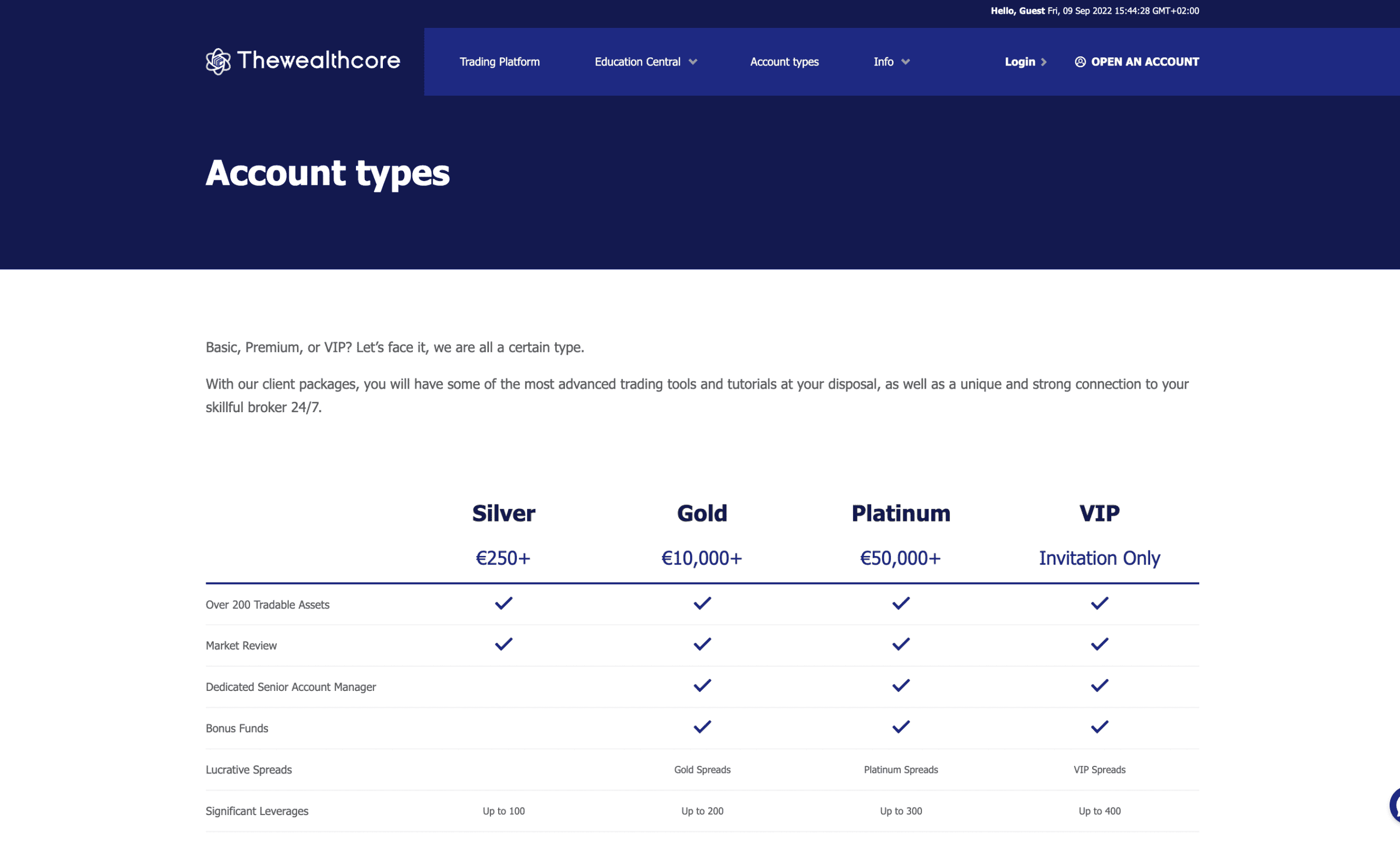Click Platinum checkmark for Bonus Funds

pos(901,727)
